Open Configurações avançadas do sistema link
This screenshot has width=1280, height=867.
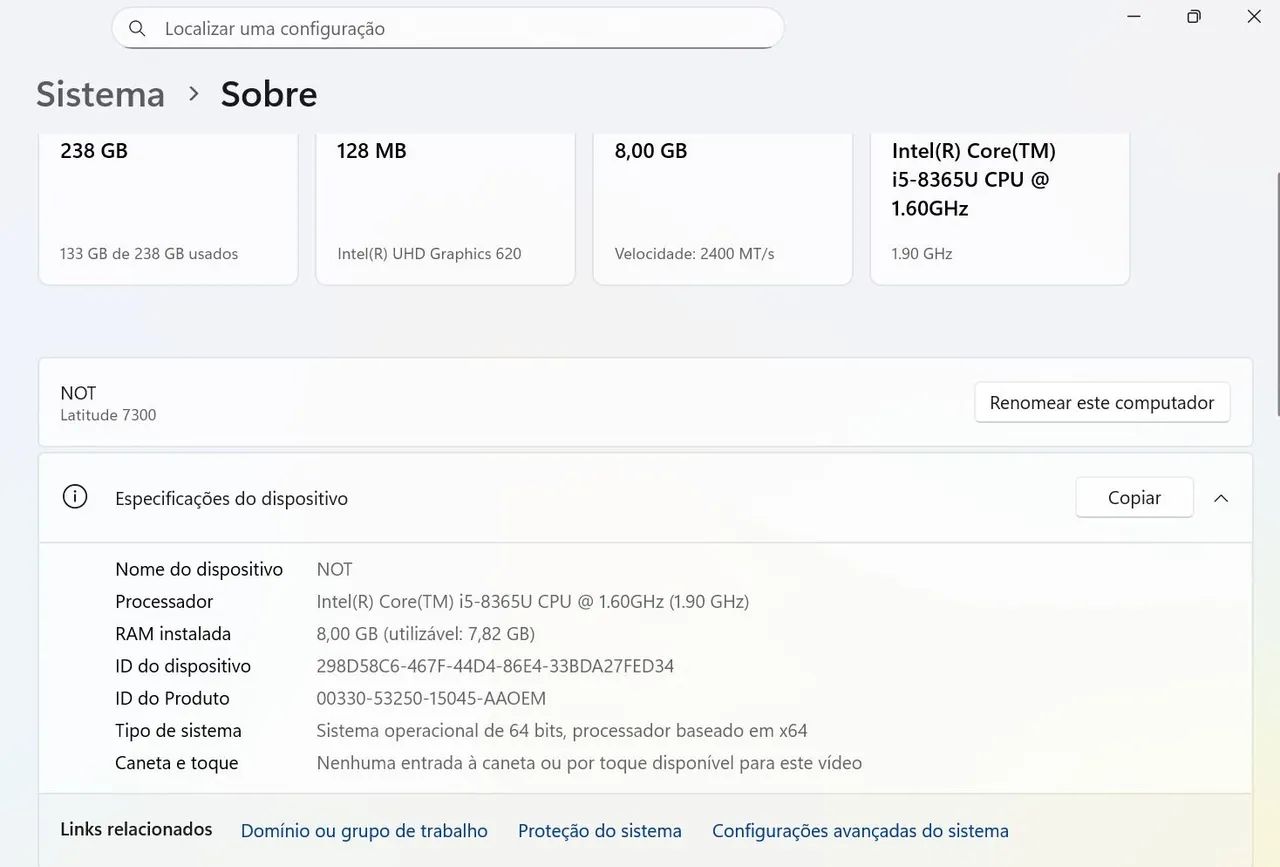click(x=860, y=831)
